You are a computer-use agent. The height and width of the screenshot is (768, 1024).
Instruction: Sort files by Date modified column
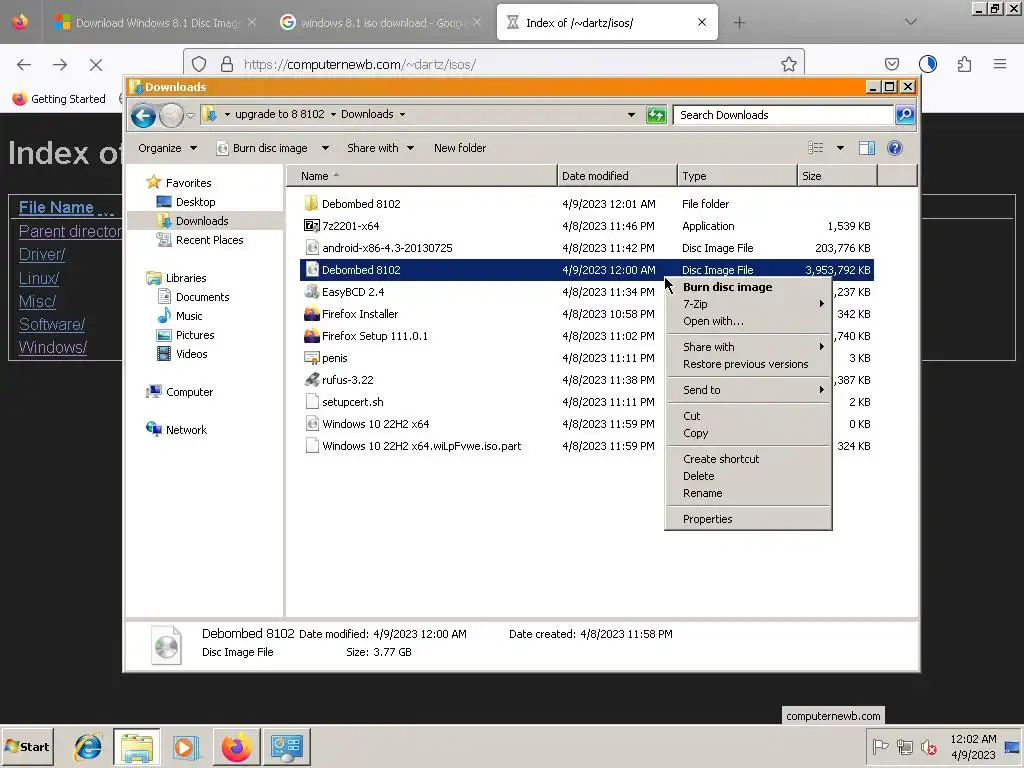point(617,176)
